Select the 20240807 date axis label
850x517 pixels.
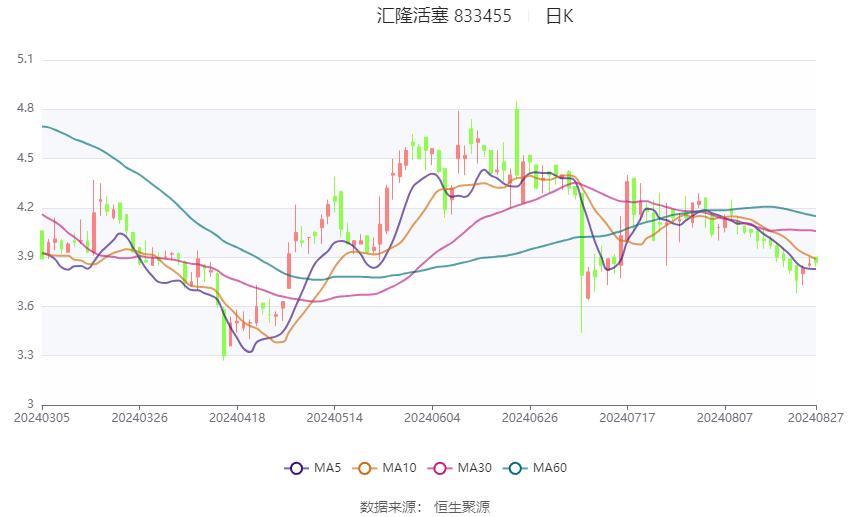coord(725,418)
